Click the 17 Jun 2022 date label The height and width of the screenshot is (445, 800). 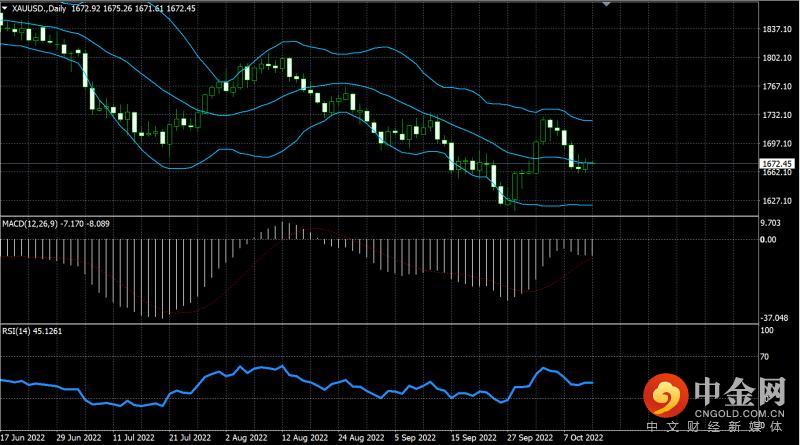pos(24,438)
